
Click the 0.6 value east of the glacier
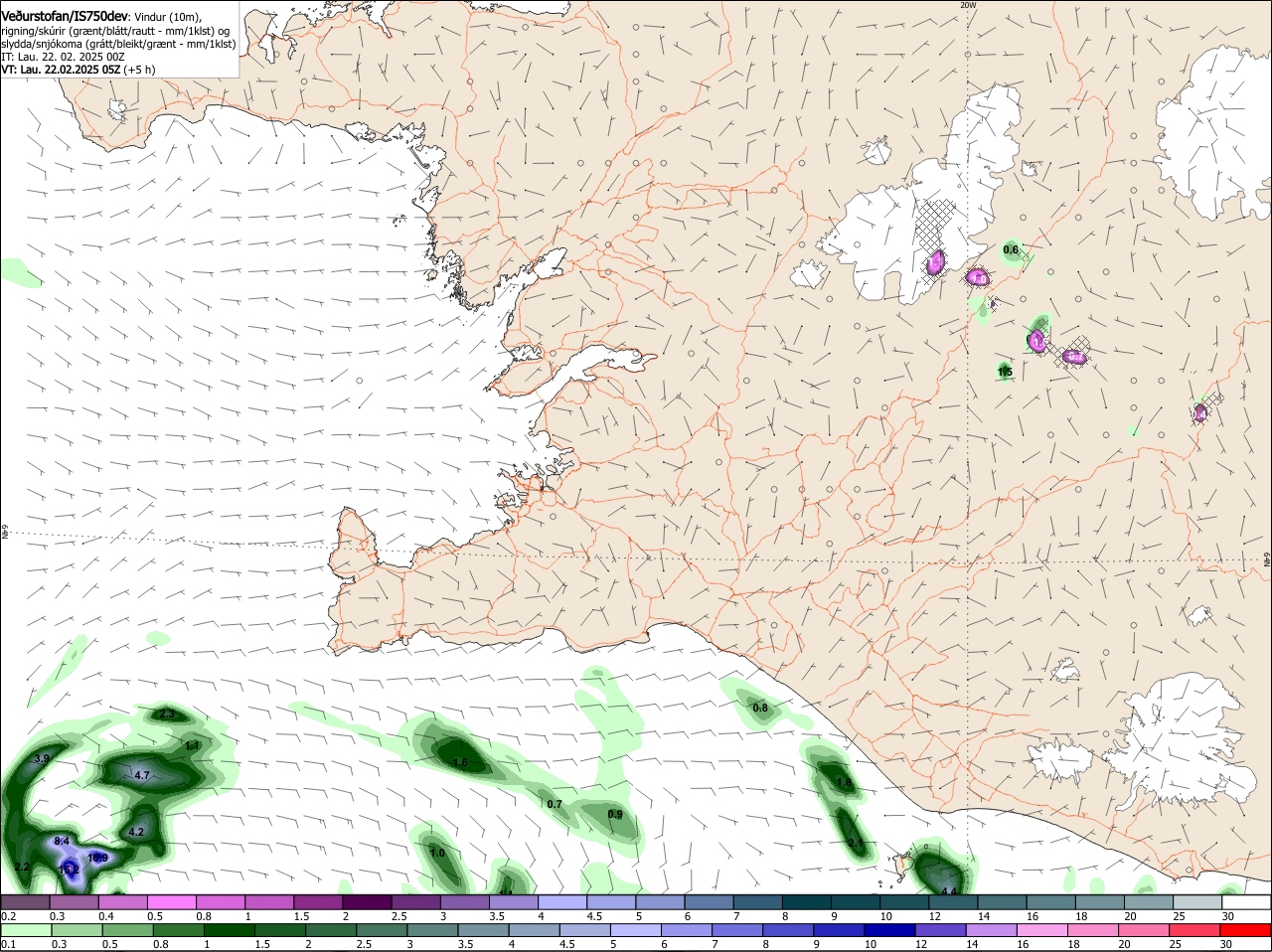(1012, 249)
